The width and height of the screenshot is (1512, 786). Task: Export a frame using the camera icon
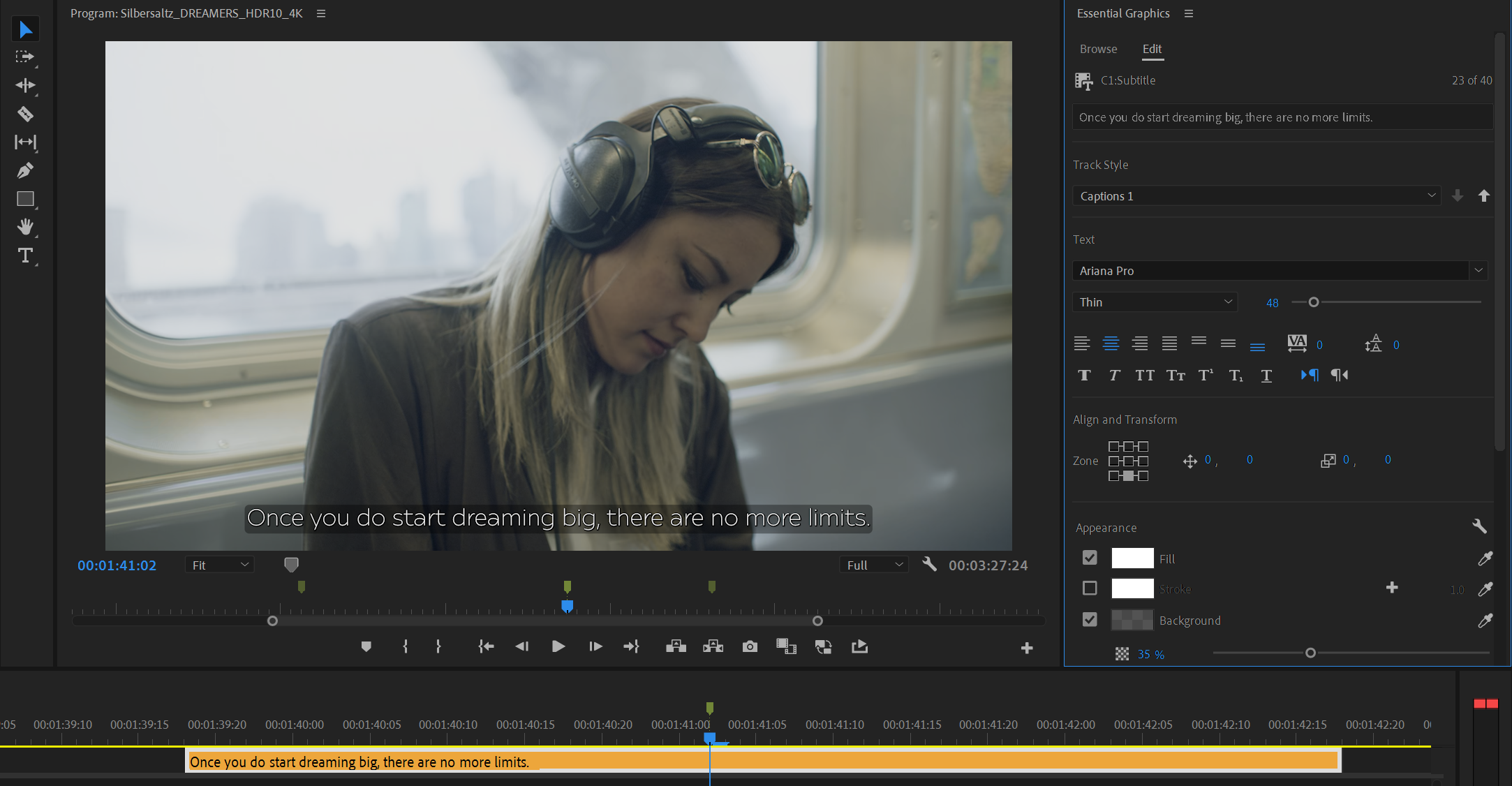click(750, 646)
